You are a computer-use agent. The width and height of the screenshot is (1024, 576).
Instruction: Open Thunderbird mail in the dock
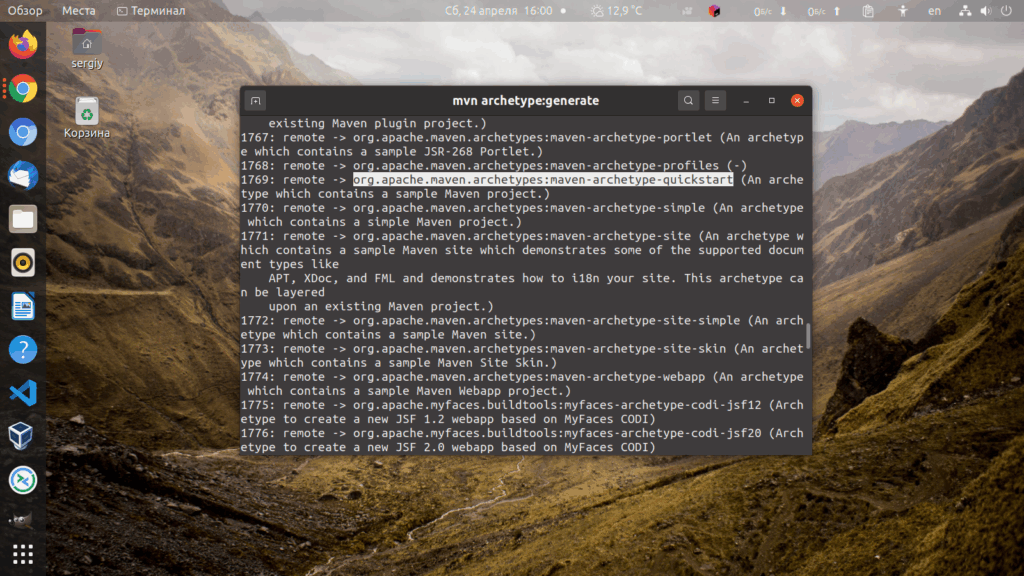[x=23, y=176]
